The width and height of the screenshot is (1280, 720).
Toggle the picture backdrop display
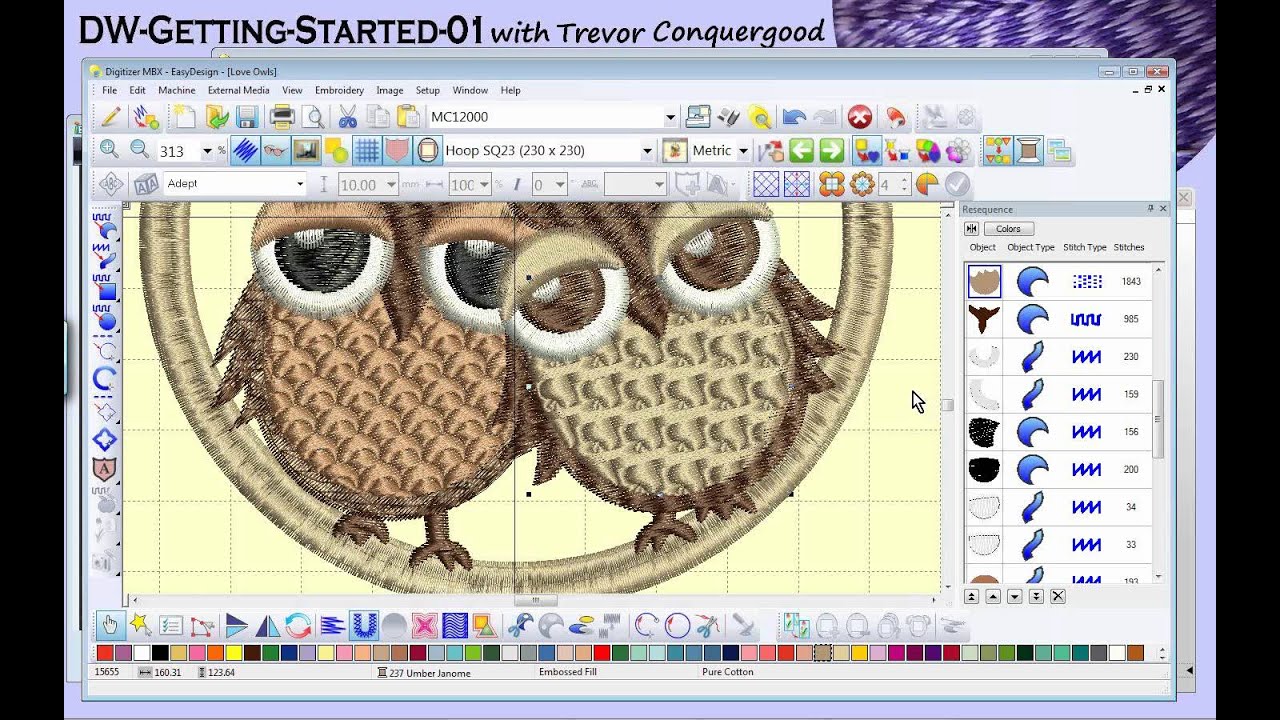306,151
